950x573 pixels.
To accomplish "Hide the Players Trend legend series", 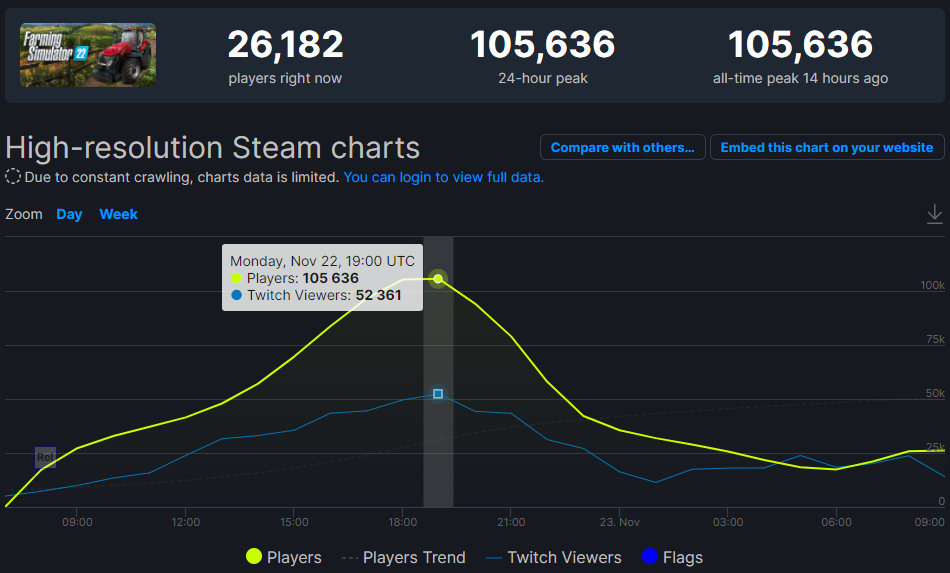I will [x=404, y=557].
